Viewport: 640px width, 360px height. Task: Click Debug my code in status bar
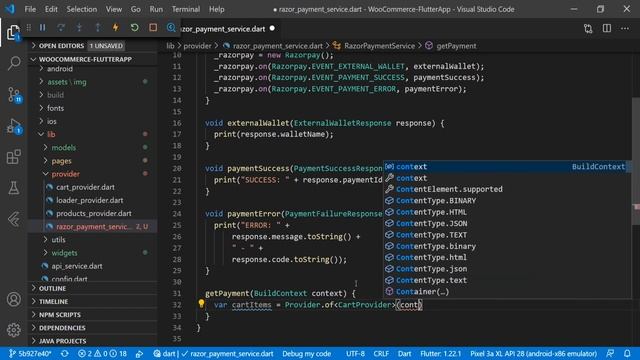pos(307,353)
